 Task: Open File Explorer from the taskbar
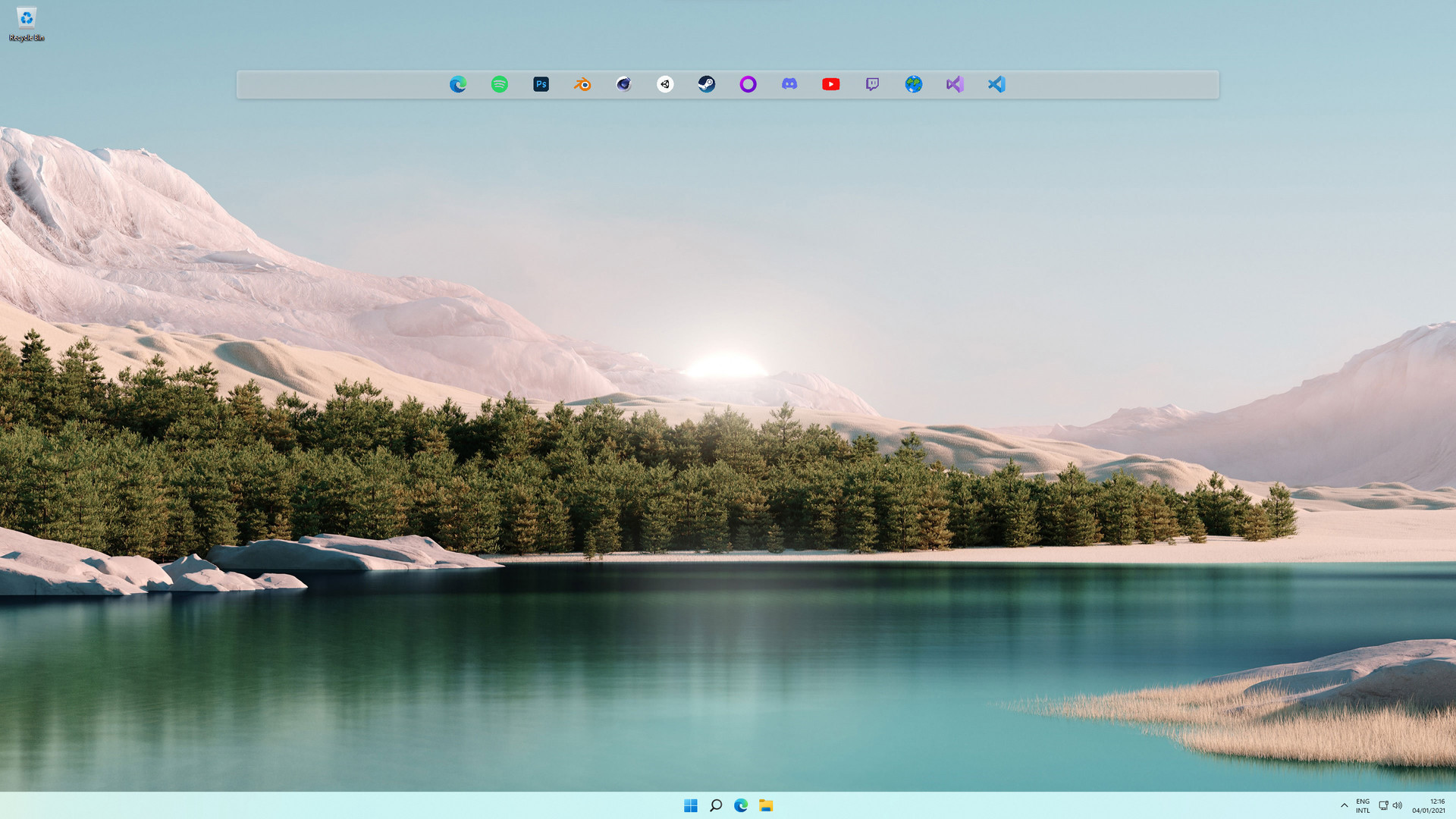pyautogui.click(x=767, y=805)
